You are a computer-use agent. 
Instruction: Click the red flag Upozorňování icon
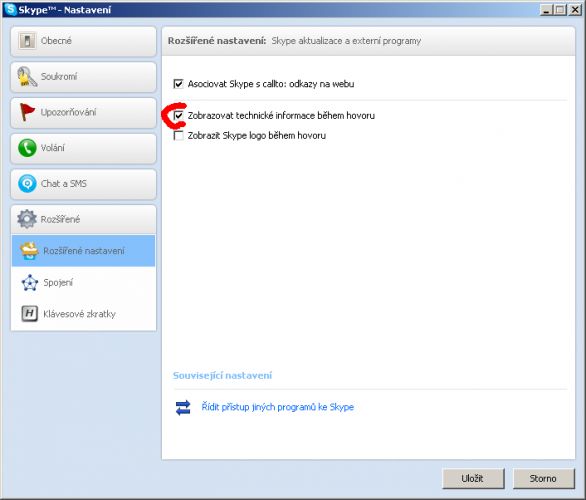click(27, 112)
